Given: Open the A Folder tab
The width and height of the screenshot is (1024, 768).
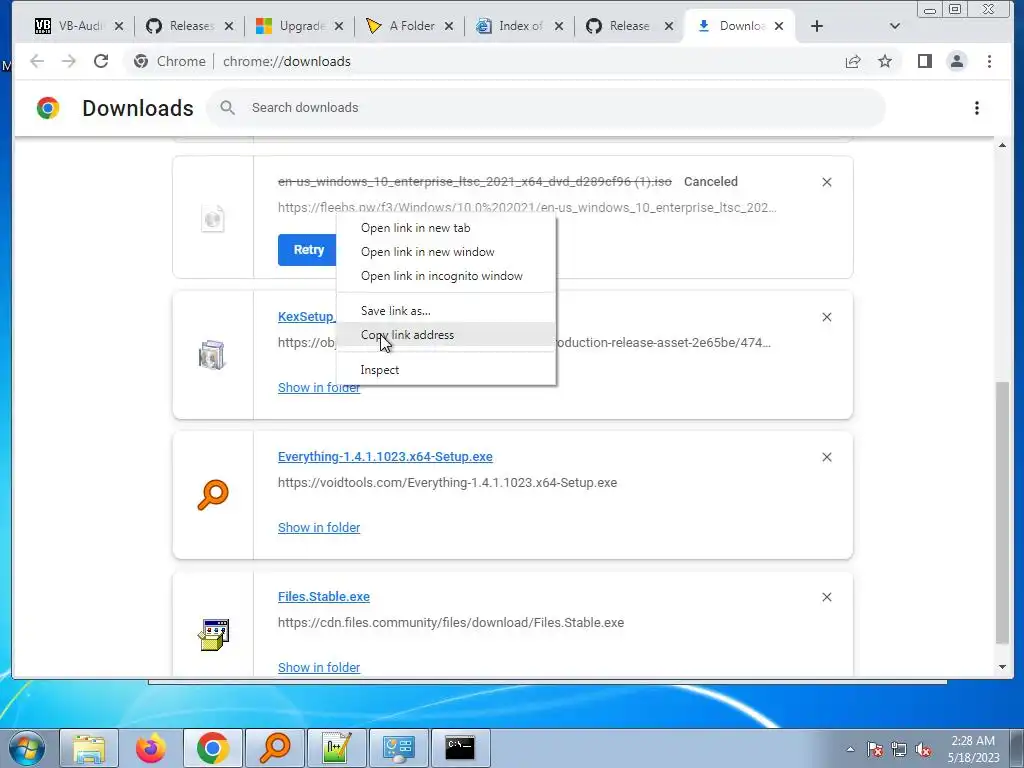Looking at the screenshot, I should 400,26.
